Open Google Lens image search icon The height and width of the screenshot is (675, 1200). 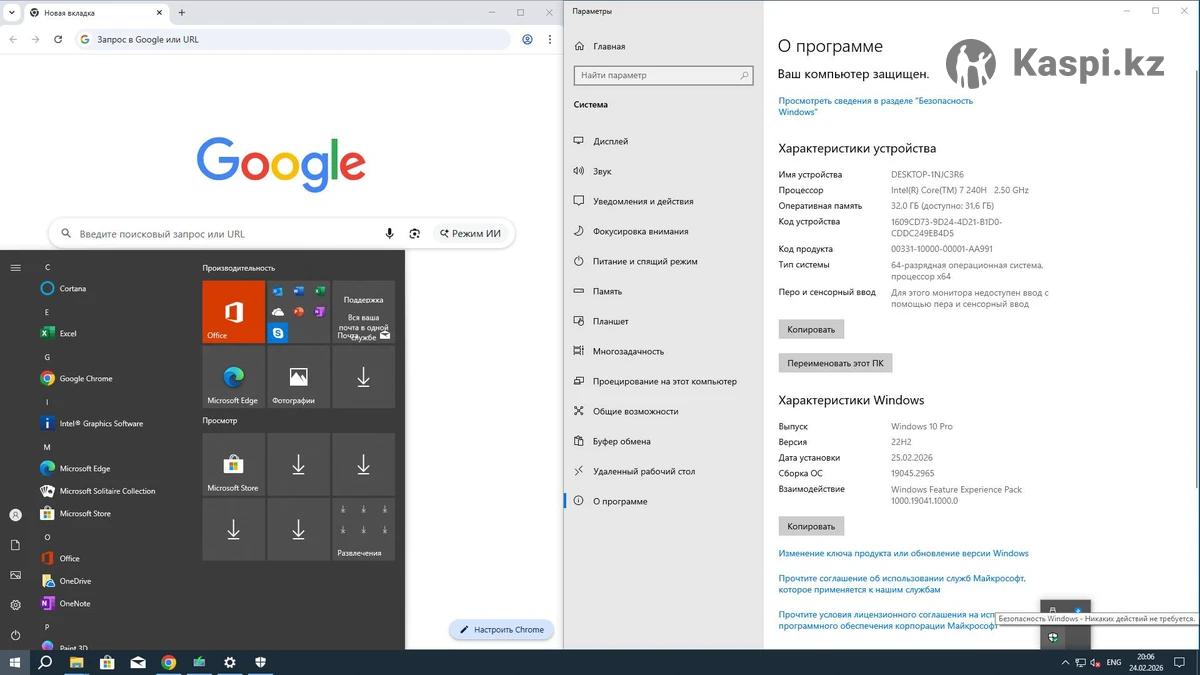coord(414,234)
